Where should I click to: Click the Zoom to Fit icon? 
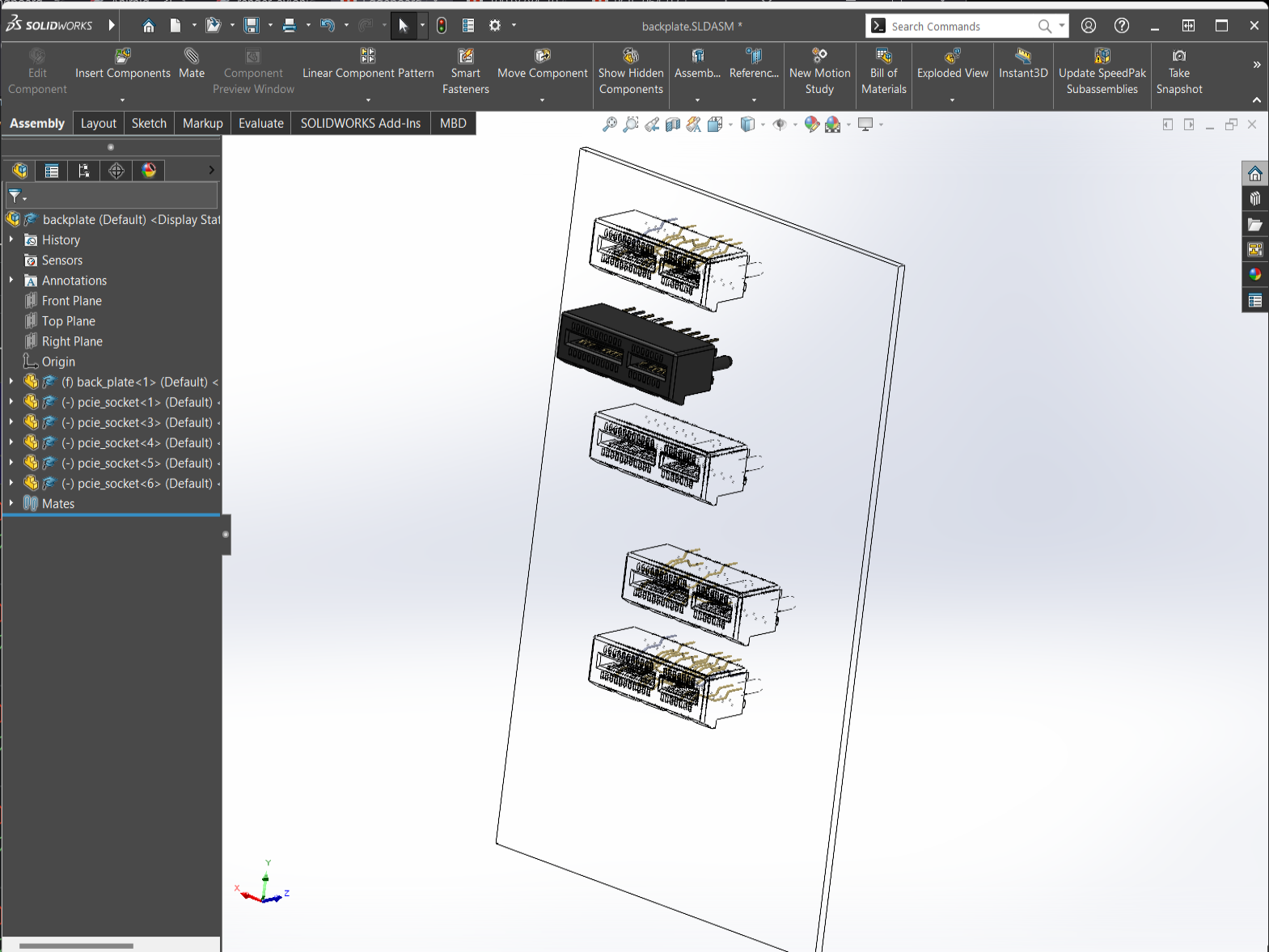(610, 125)
